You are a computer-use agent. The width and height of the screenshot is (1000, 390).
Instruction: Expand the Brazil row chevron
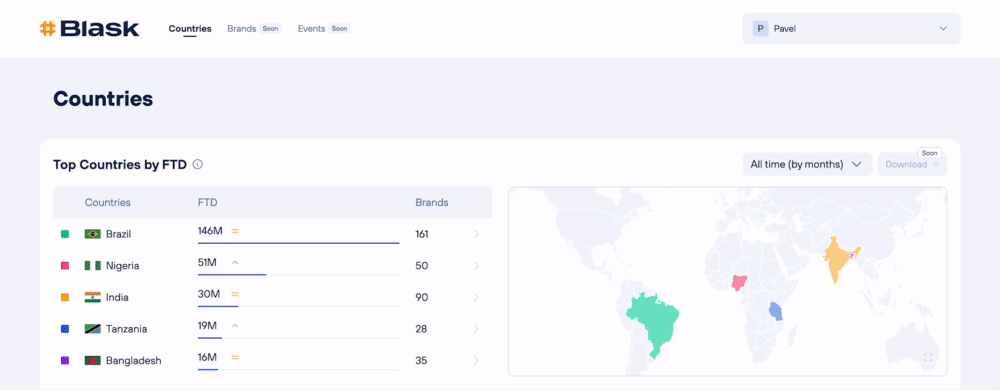pos(476,234)
